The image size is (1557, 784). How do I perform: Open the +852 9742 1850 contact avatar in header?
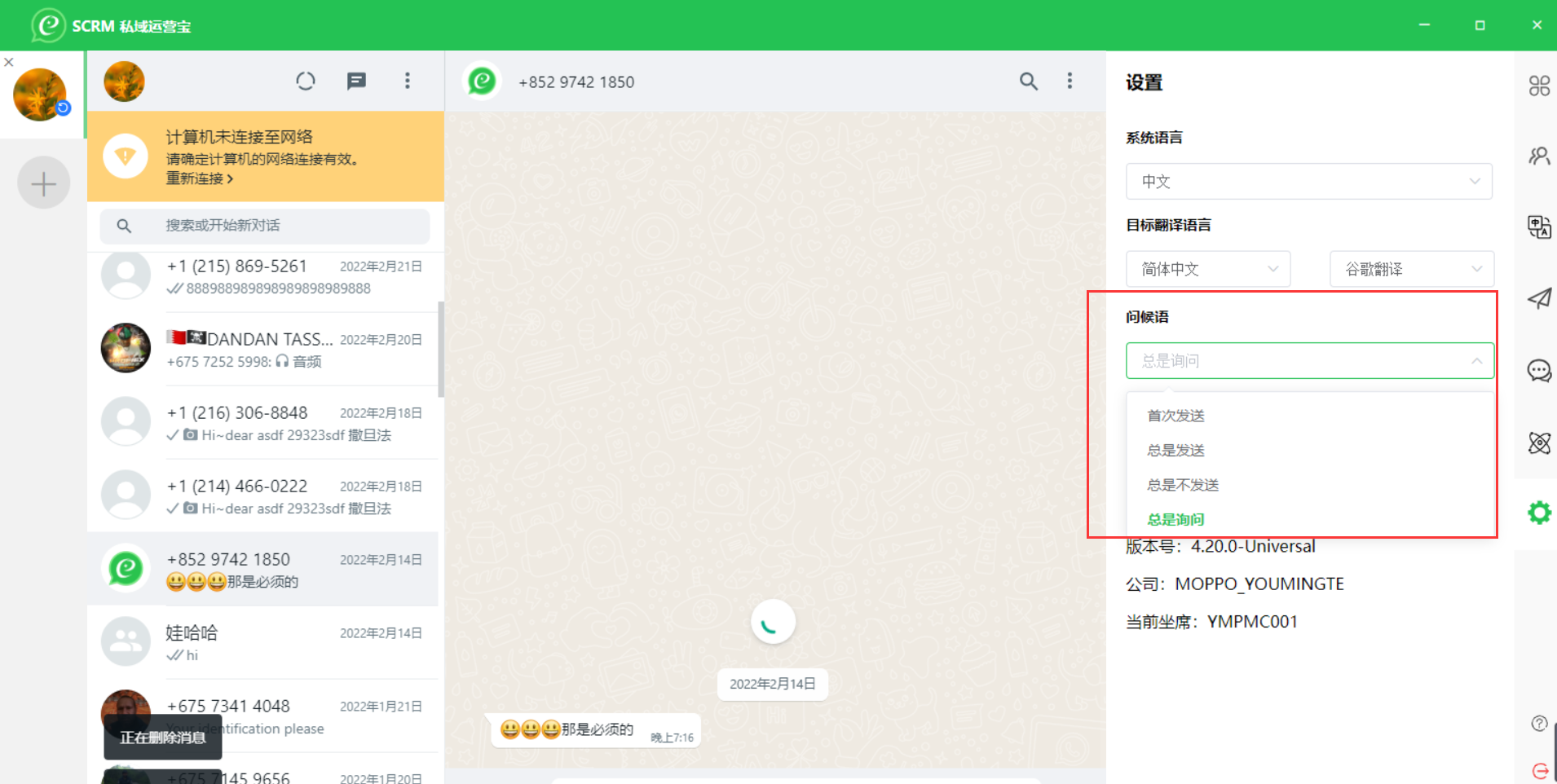point(482,81)
